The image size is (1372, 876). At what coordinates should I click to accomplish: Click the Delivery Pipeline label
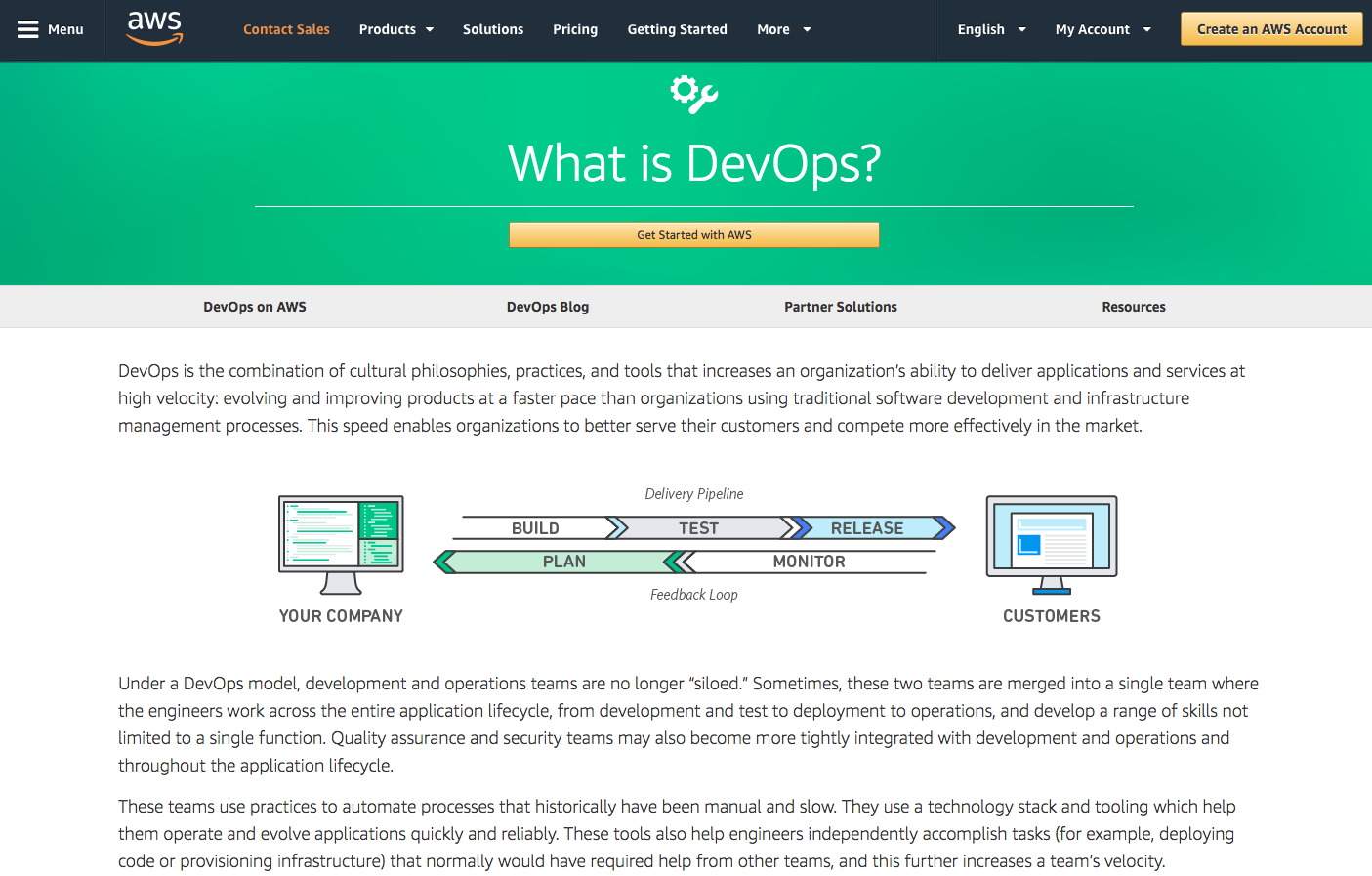point(694,494)
